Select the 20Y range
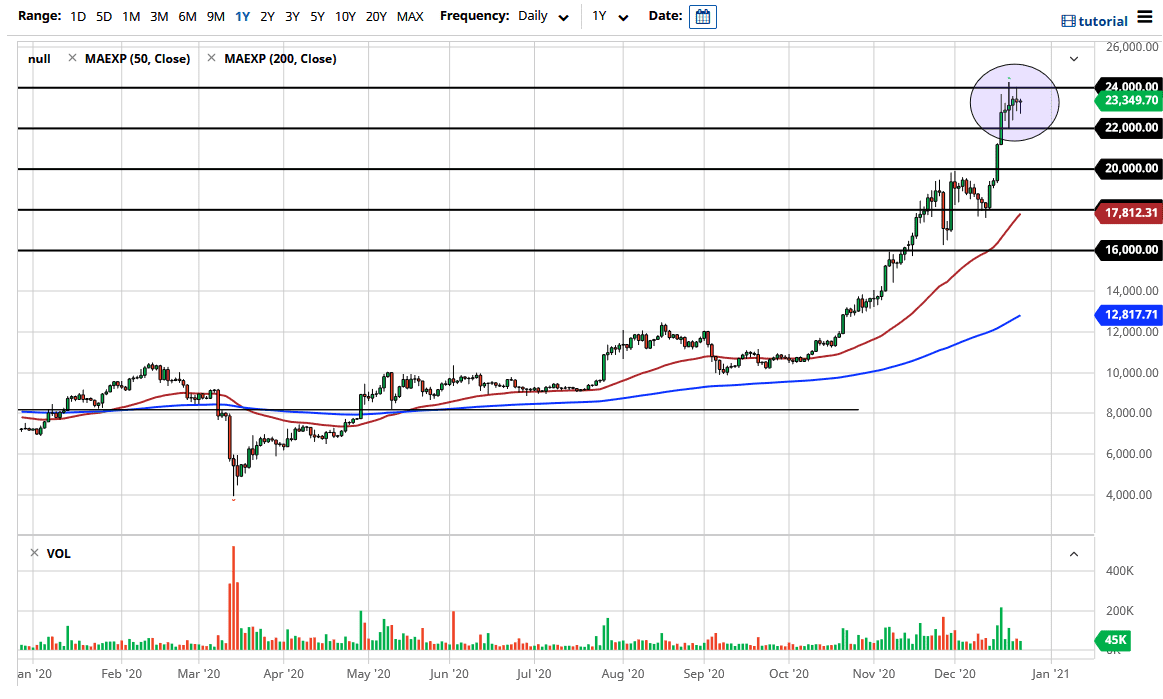The width and height of the screenshot is (1163, 699). tap(376, 16)
